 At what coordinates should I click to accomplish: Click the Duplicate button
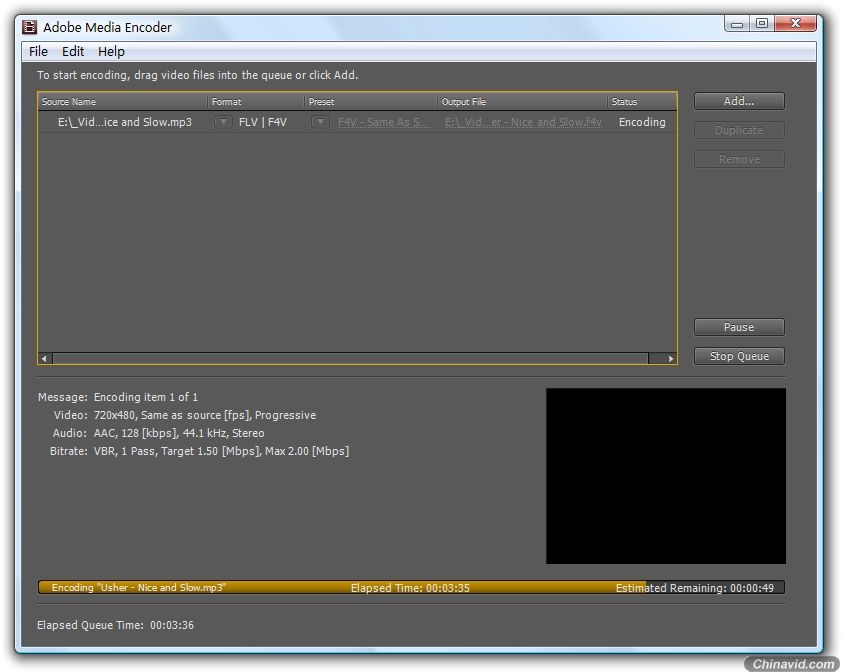(x=739, y=130)
